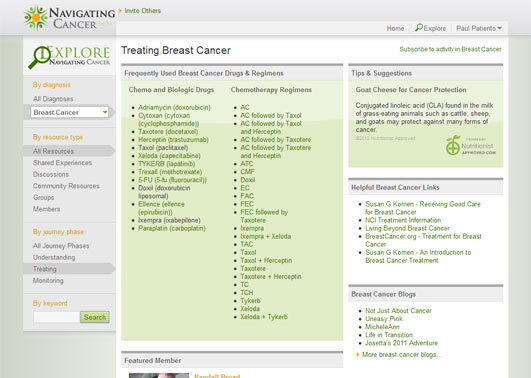
Task: Open Susan G Komen Introduction to Treatment
Action: (418, 256)
